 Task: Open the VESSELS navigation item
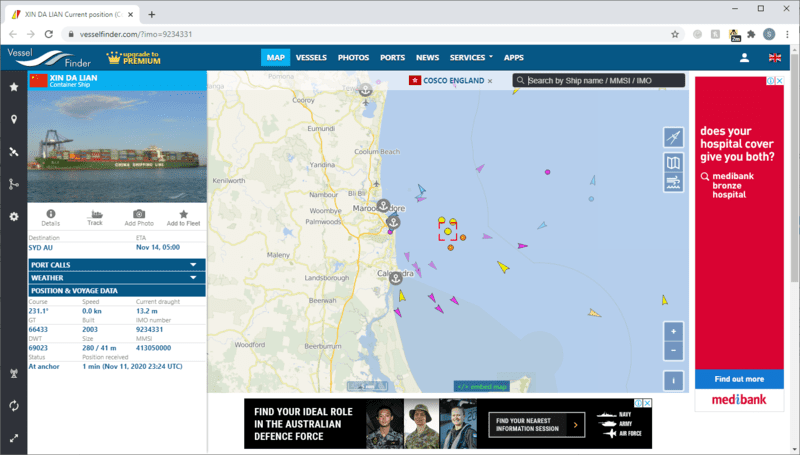tap(311, 58)
